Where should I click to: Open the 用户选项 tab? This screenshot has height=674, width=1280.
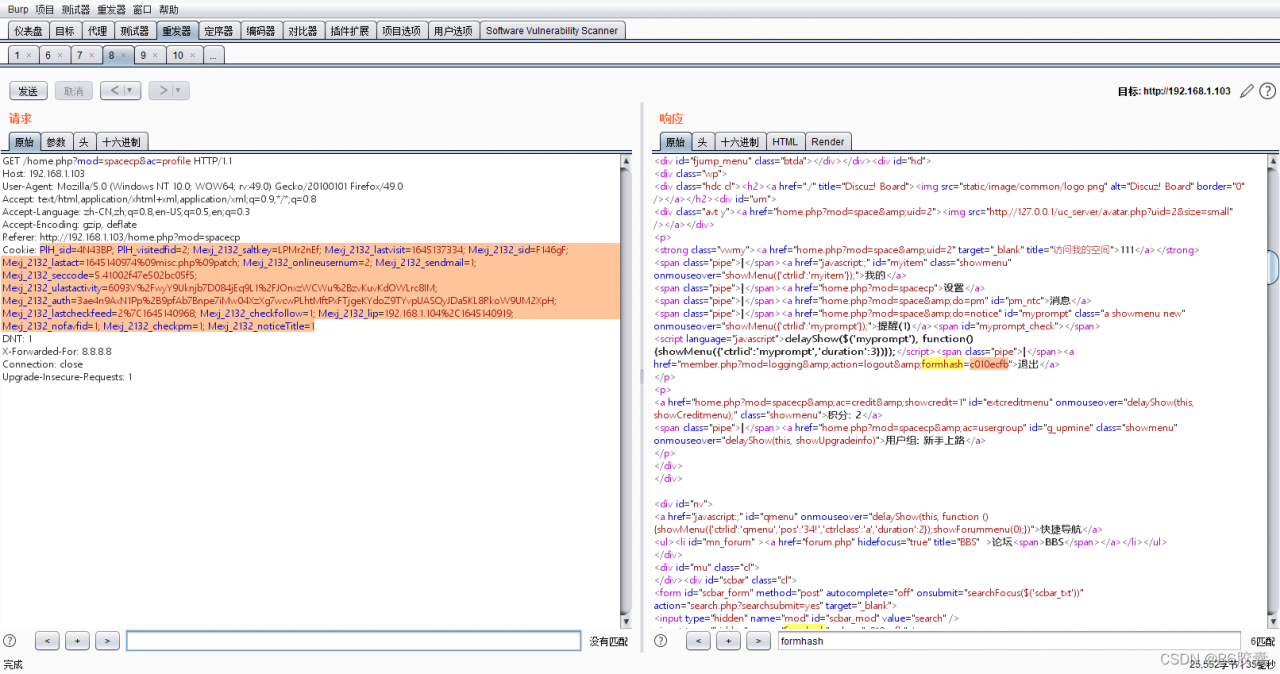click(453, 31)
